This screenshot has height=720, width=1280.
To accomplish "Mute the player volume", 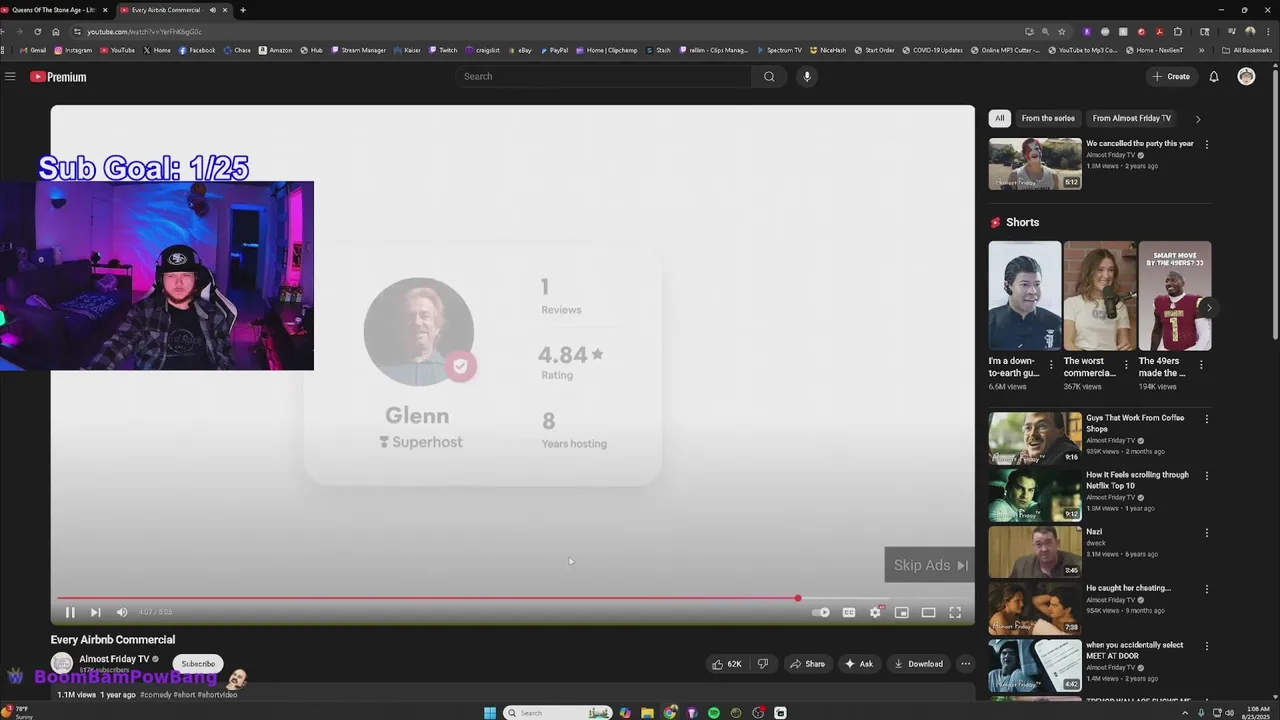I will 122,612.
